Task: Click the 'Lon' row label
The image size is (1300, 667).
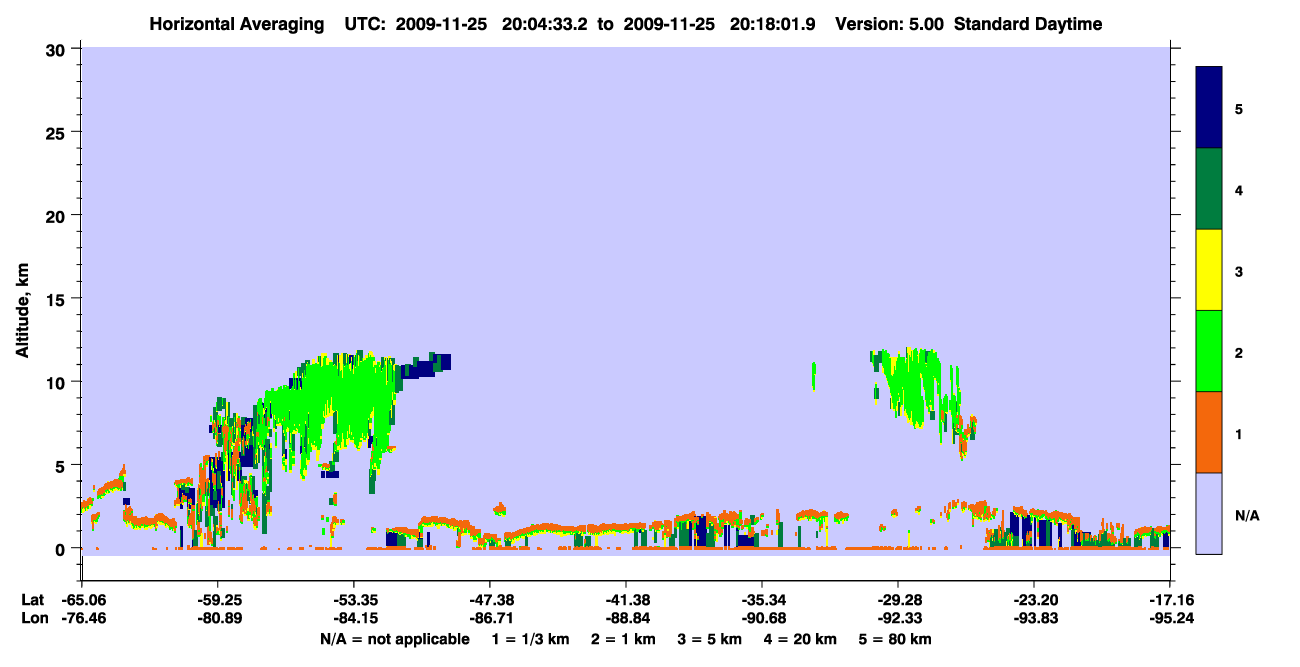Action: [33, 618]
